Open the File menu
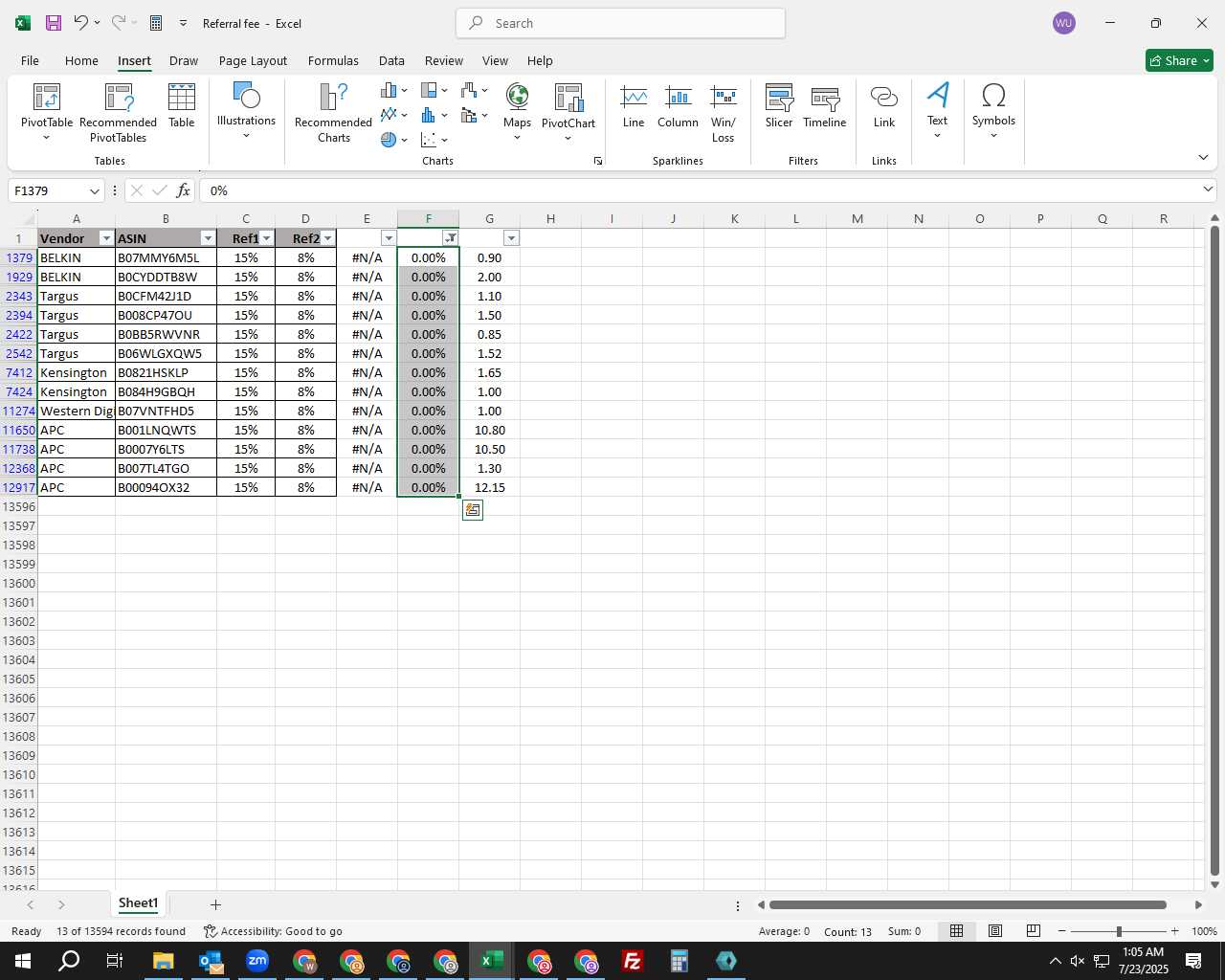 click(x=30, y=60)
